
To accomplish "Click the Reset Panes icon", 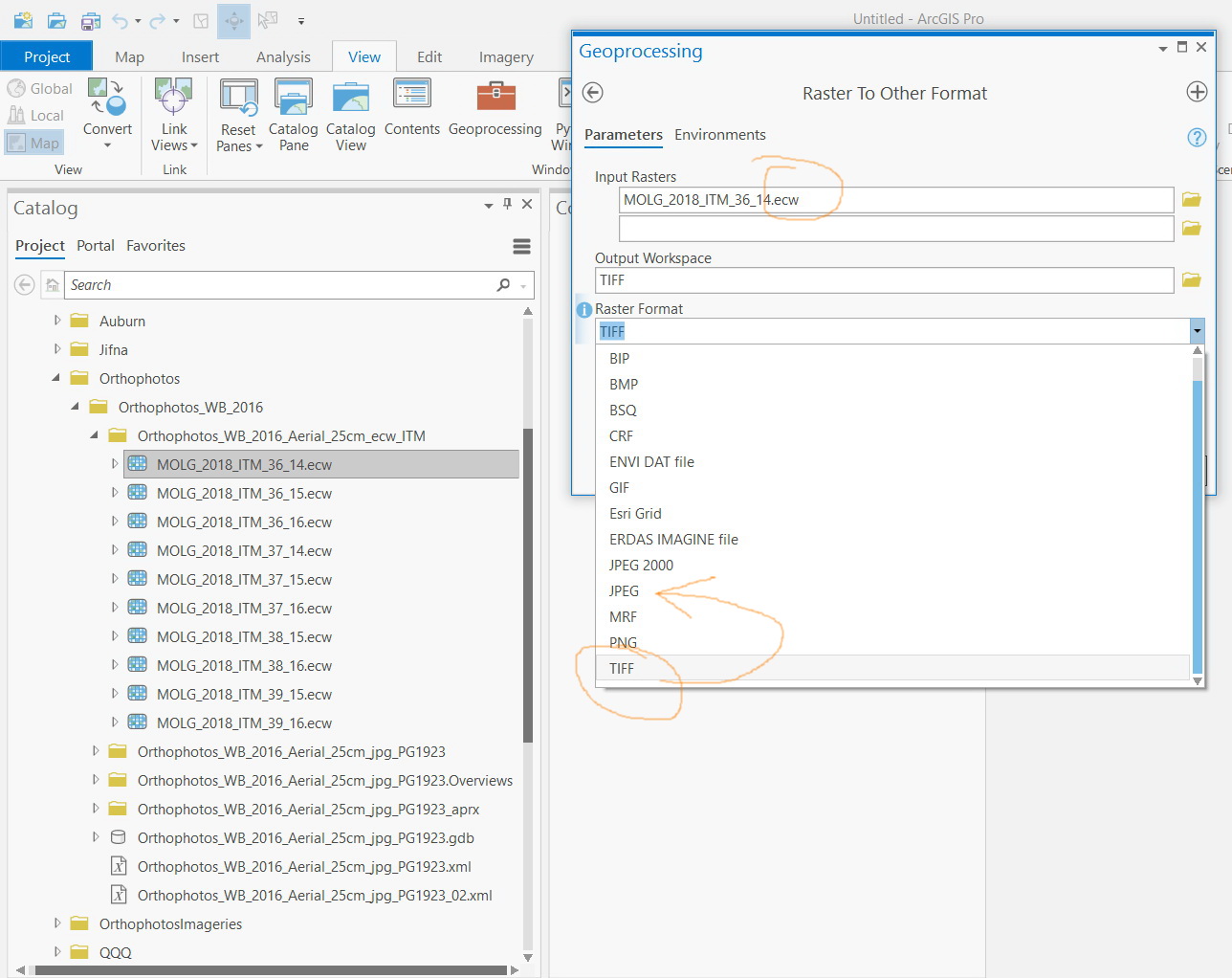I will click(238, 97).
